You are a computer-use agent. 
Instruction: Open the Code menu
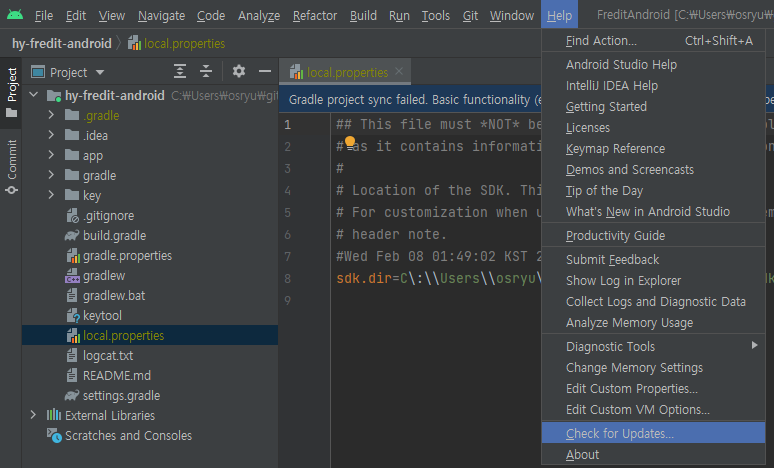pos(211,16)
